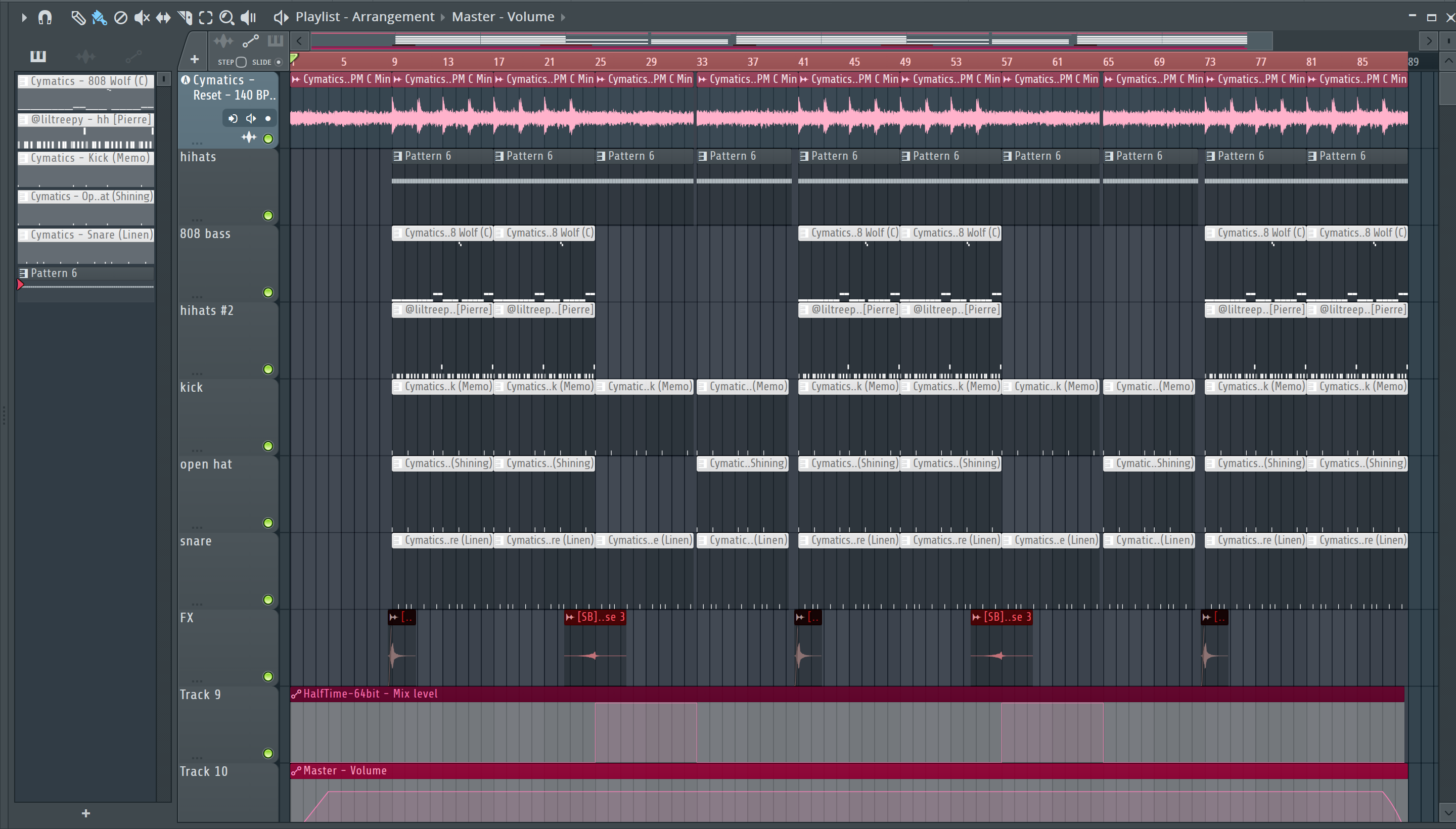This screenshot has width=1456, height=829.
Task: Select the Mute tool
Action: [142, 17]
